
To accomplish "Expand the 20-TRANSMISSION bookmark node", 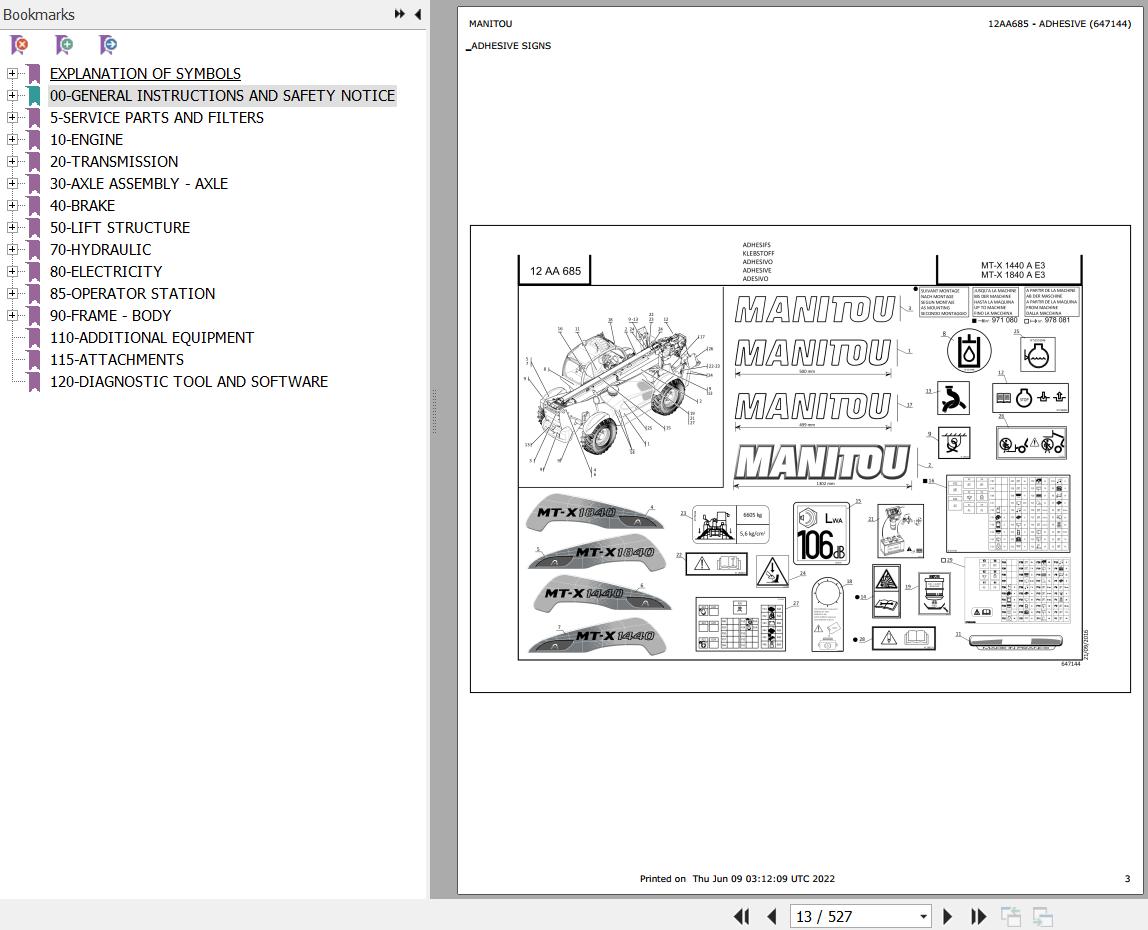I will coord(12,161).
